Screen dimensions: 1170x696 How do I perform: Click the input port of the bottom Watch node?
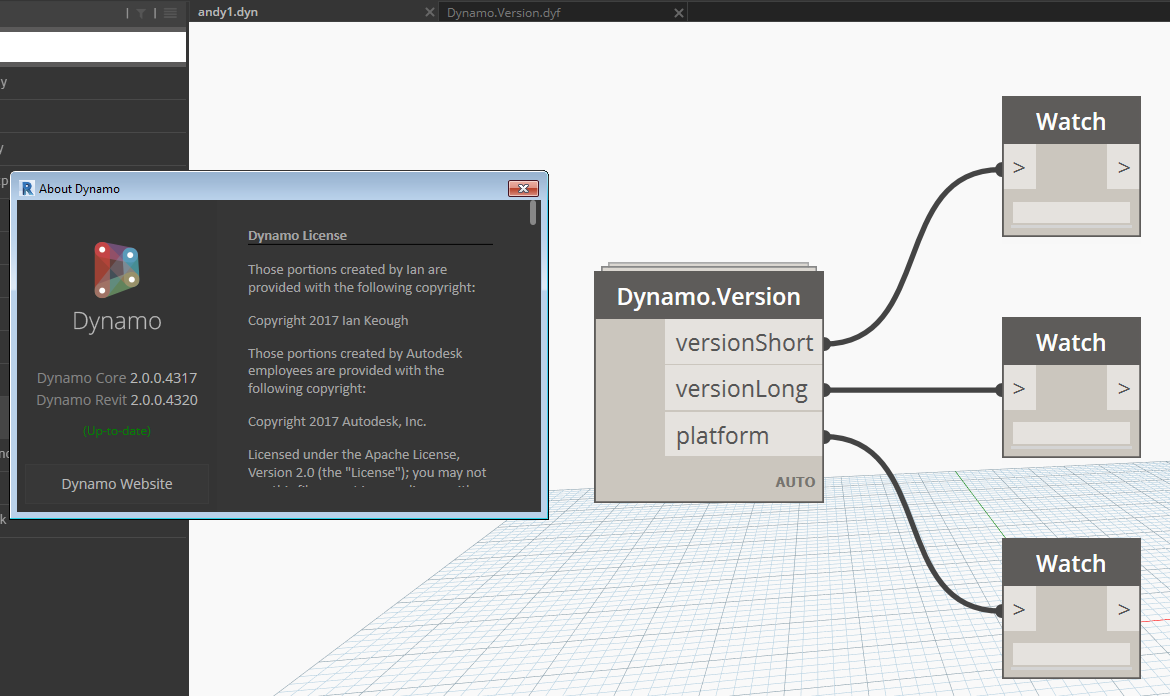pos(1017,609)
